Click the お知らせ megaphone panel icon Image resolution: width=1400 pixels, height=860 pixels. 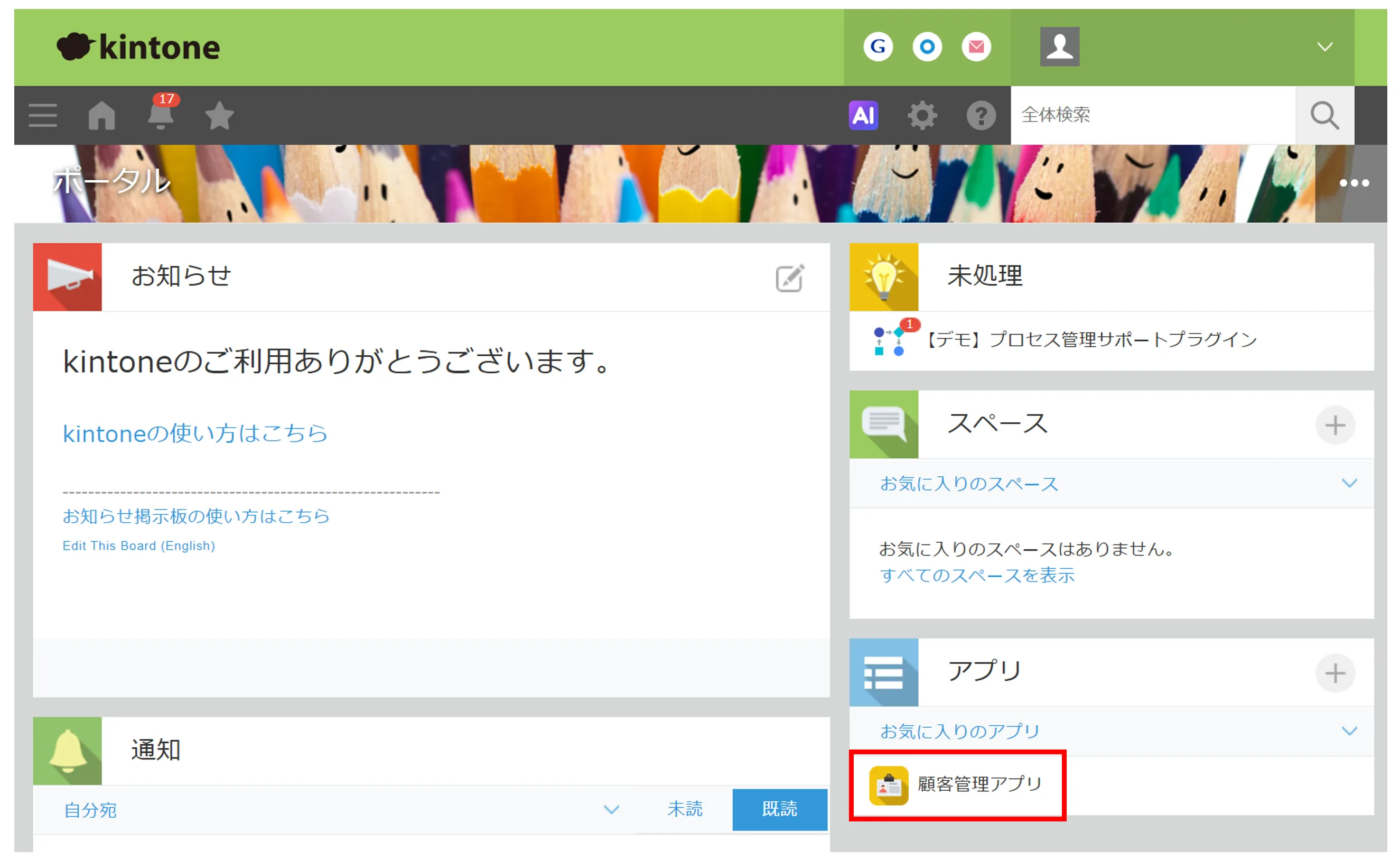tap(67, 277)
